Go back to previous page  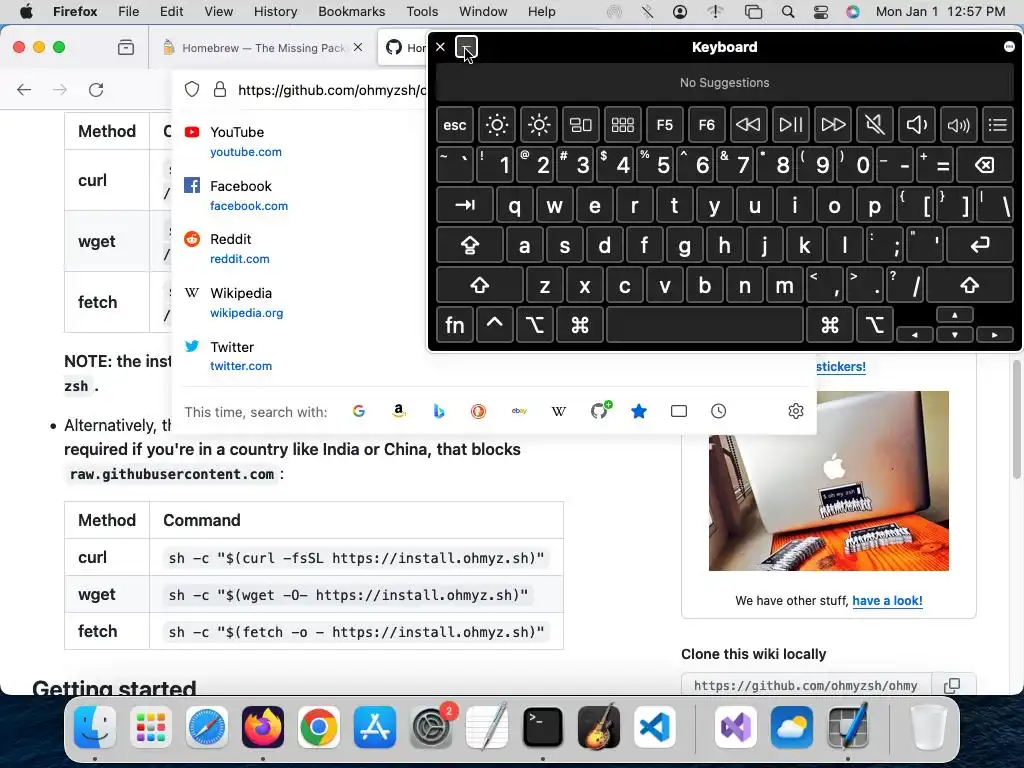[24, 90]
